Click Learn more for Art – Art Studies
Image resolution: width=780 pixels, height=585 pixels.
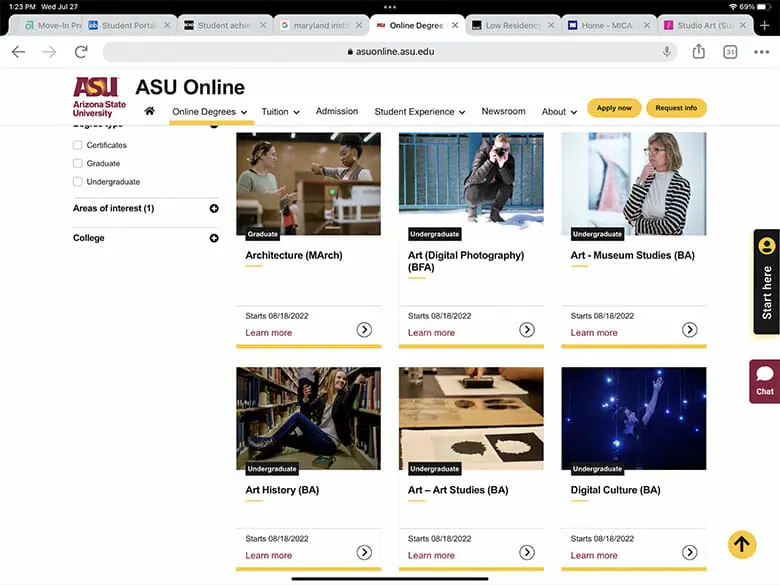pyautogui.click(x=431, y=556)
